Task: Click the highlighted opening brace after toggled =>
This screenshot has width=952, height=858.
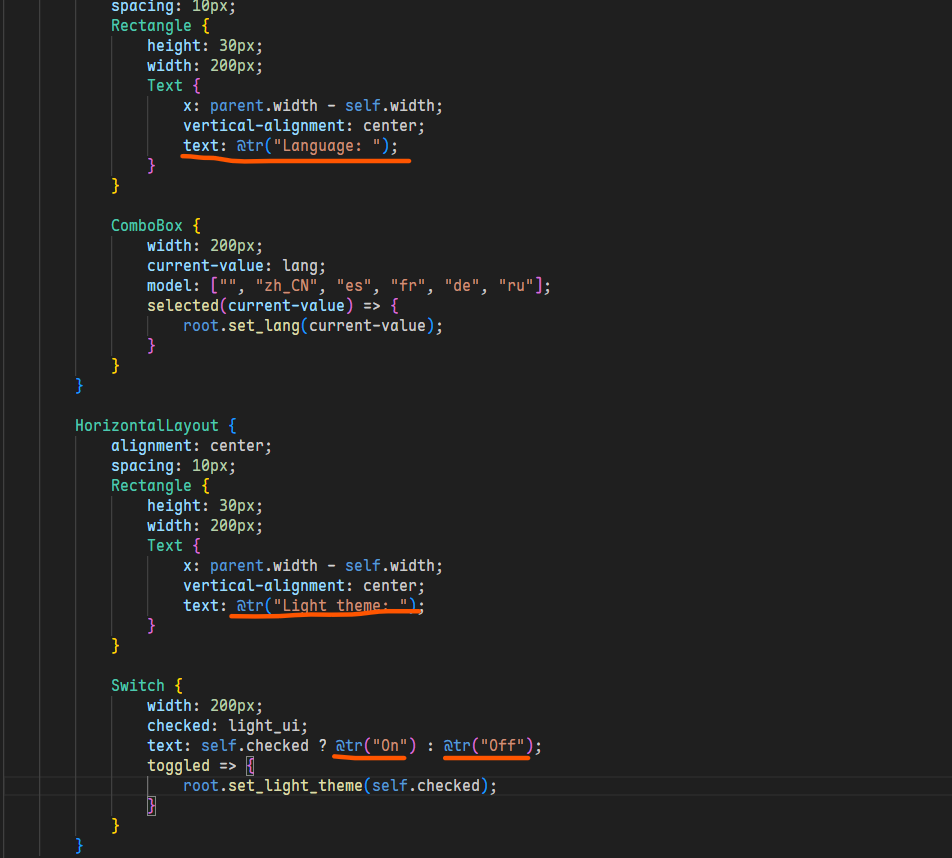Action: click(x=250, y=766)
